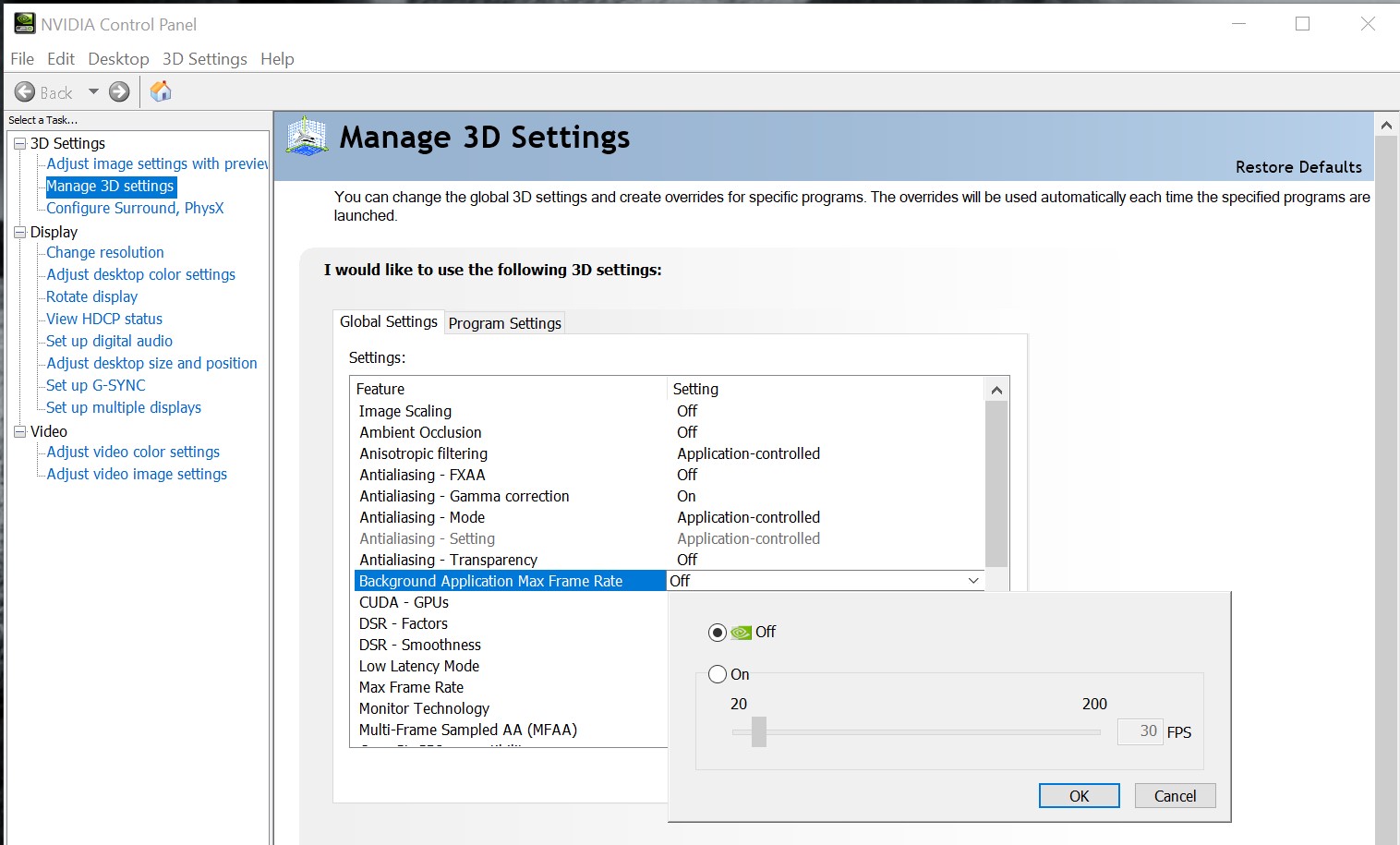Screen dimensions: 1400x845
Task: Click the NVIDIA Control Panel title icon
Action: [x=24, y=24]
